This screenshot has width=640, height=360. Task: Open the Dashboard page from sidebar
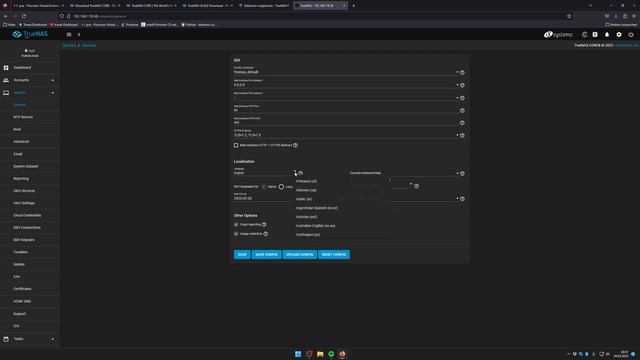[x=22, y=68]
